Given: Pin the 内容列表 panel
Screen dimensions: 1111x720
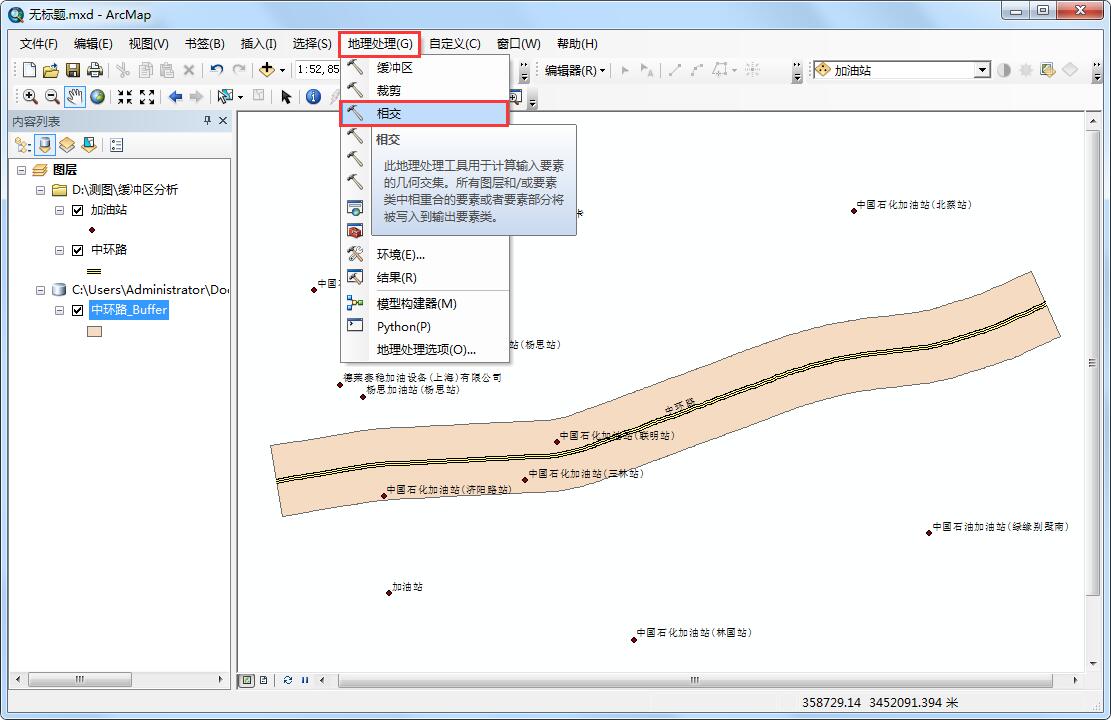Looking at the screenshot, I should (x=207, y=120).
